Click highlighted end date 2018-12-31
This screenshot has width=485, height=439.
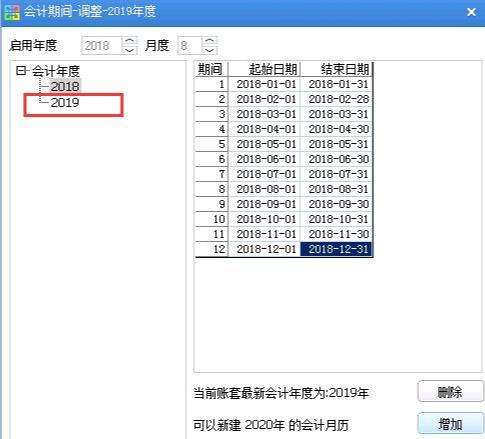click(336, 249)
